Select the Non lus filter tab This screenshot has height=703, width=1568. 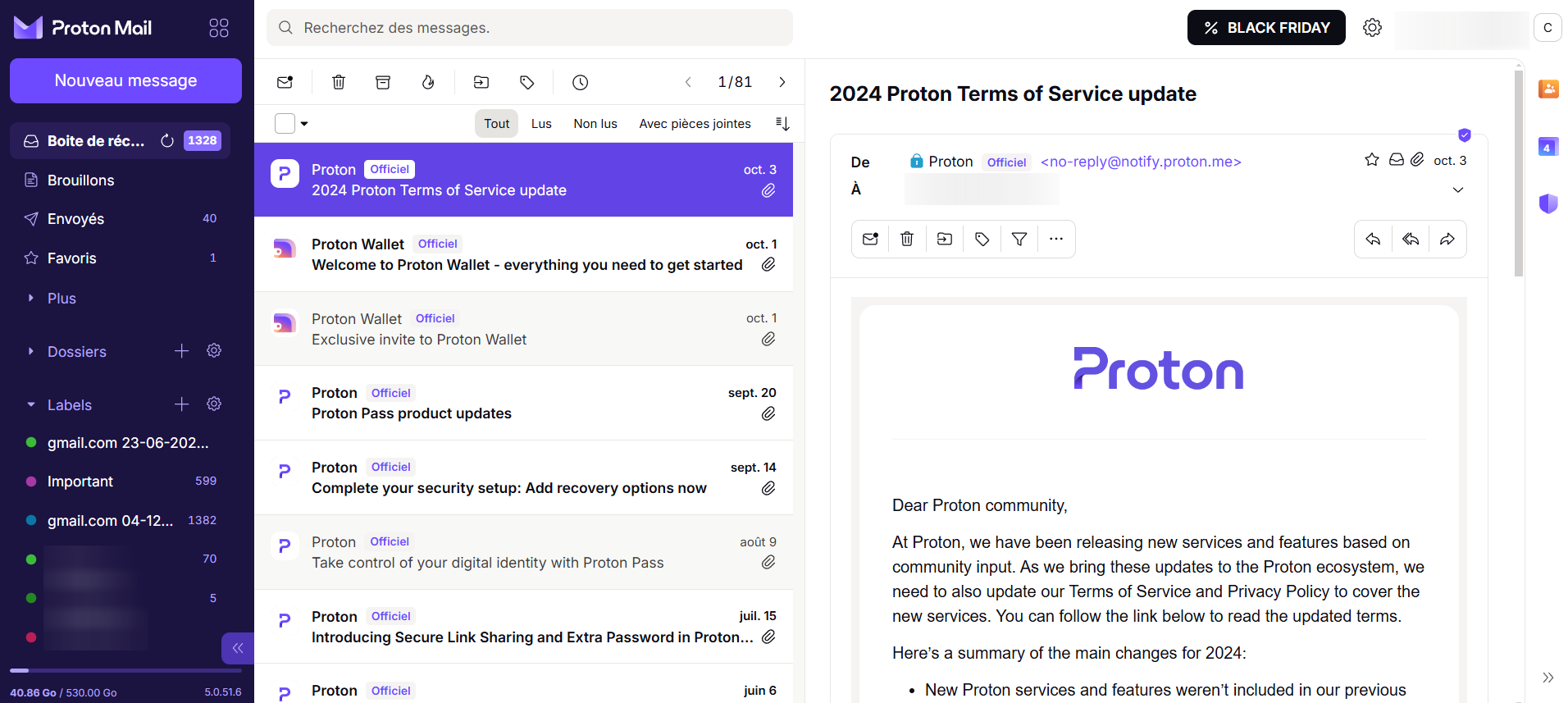pos(595,124)
